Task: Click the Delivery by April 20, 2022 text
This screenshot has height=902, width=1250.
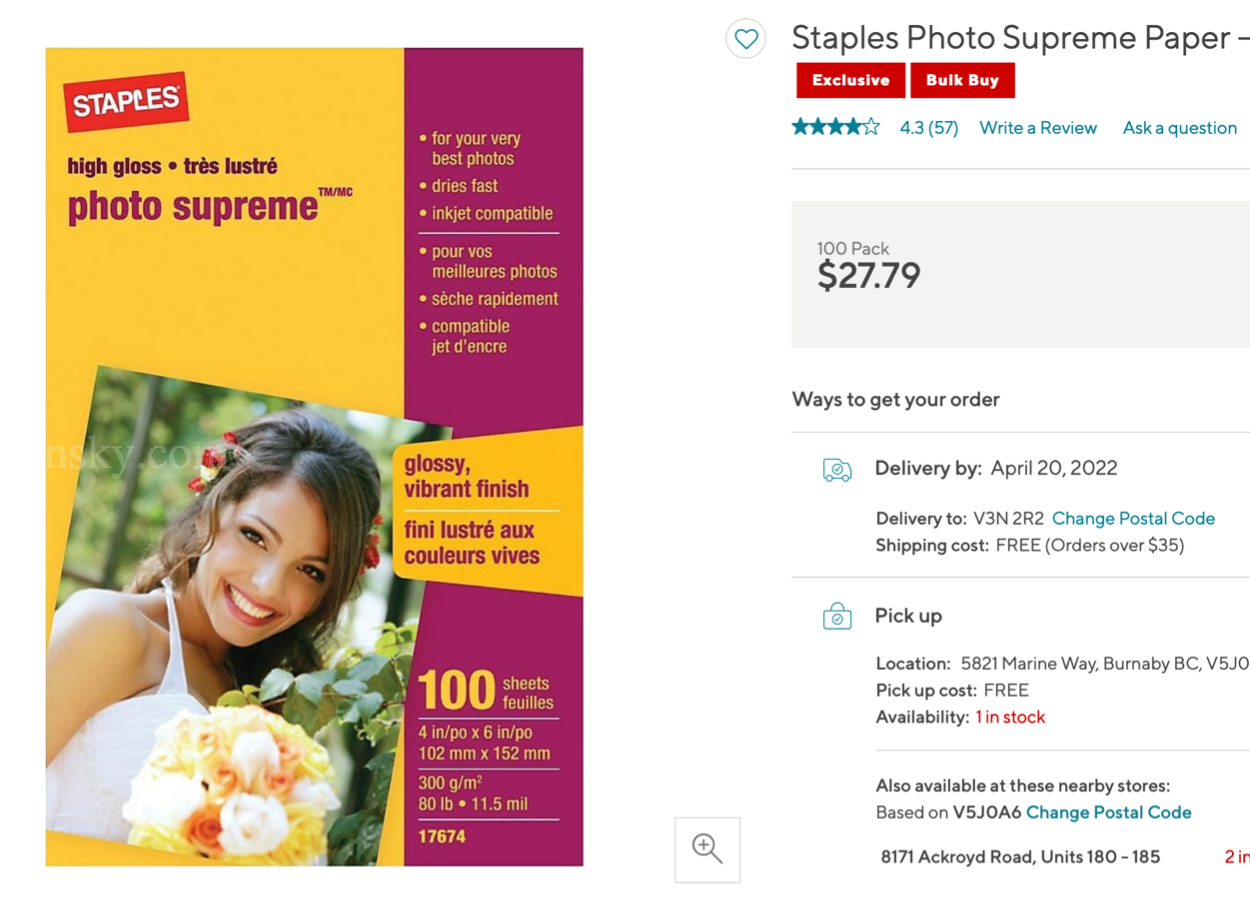Action: coord(996,468)
